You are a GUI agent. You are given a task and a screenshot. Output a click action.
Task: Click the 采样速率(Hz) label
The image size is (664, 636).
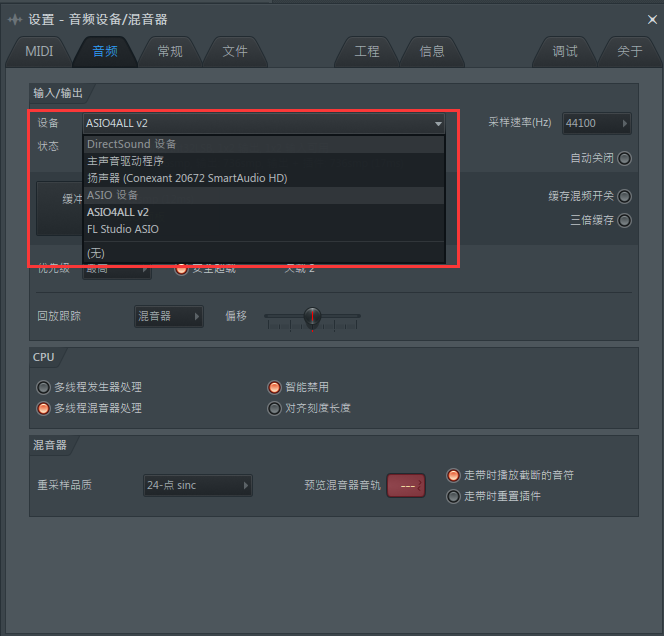[x=520, y=123]
